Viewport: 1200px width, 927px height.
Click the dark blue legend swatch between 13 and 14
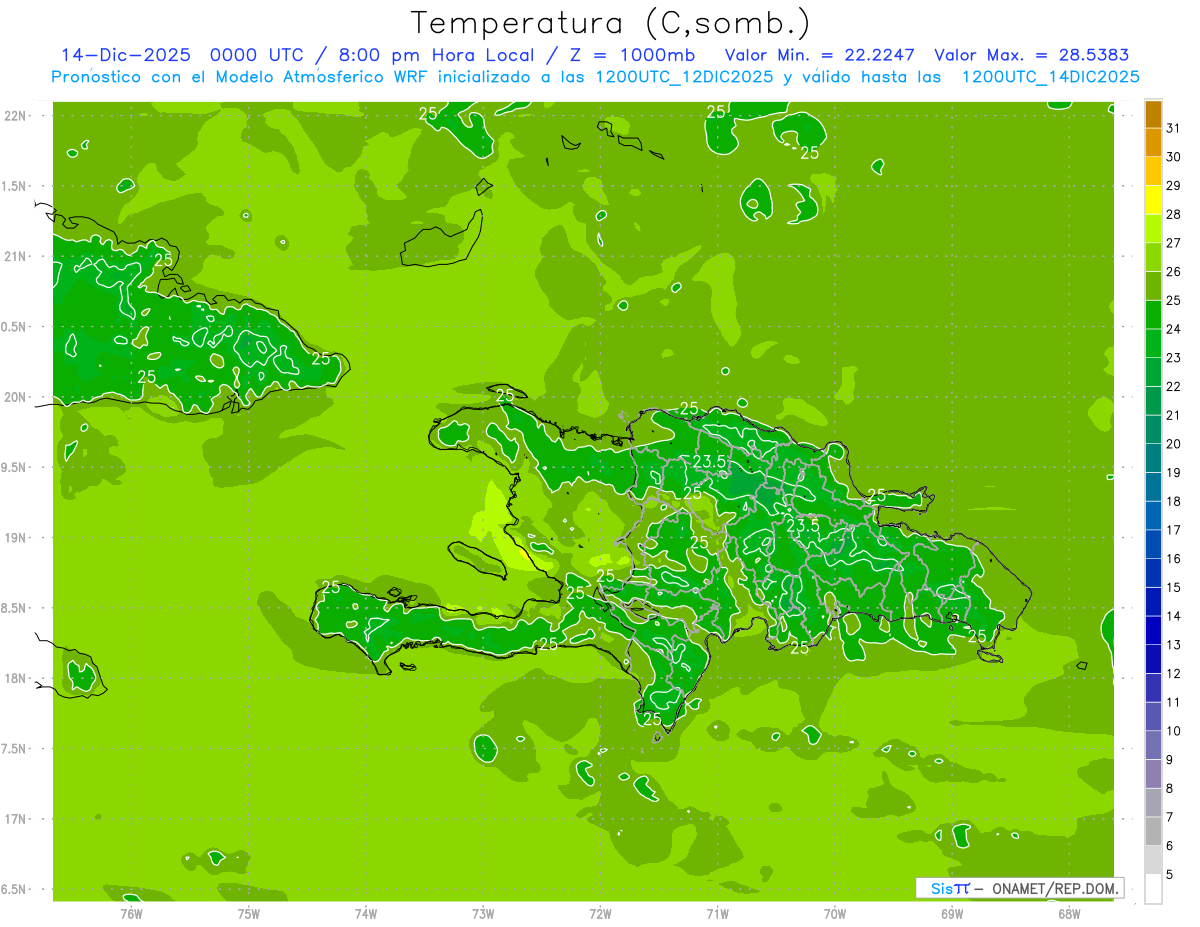(1153, 631)
